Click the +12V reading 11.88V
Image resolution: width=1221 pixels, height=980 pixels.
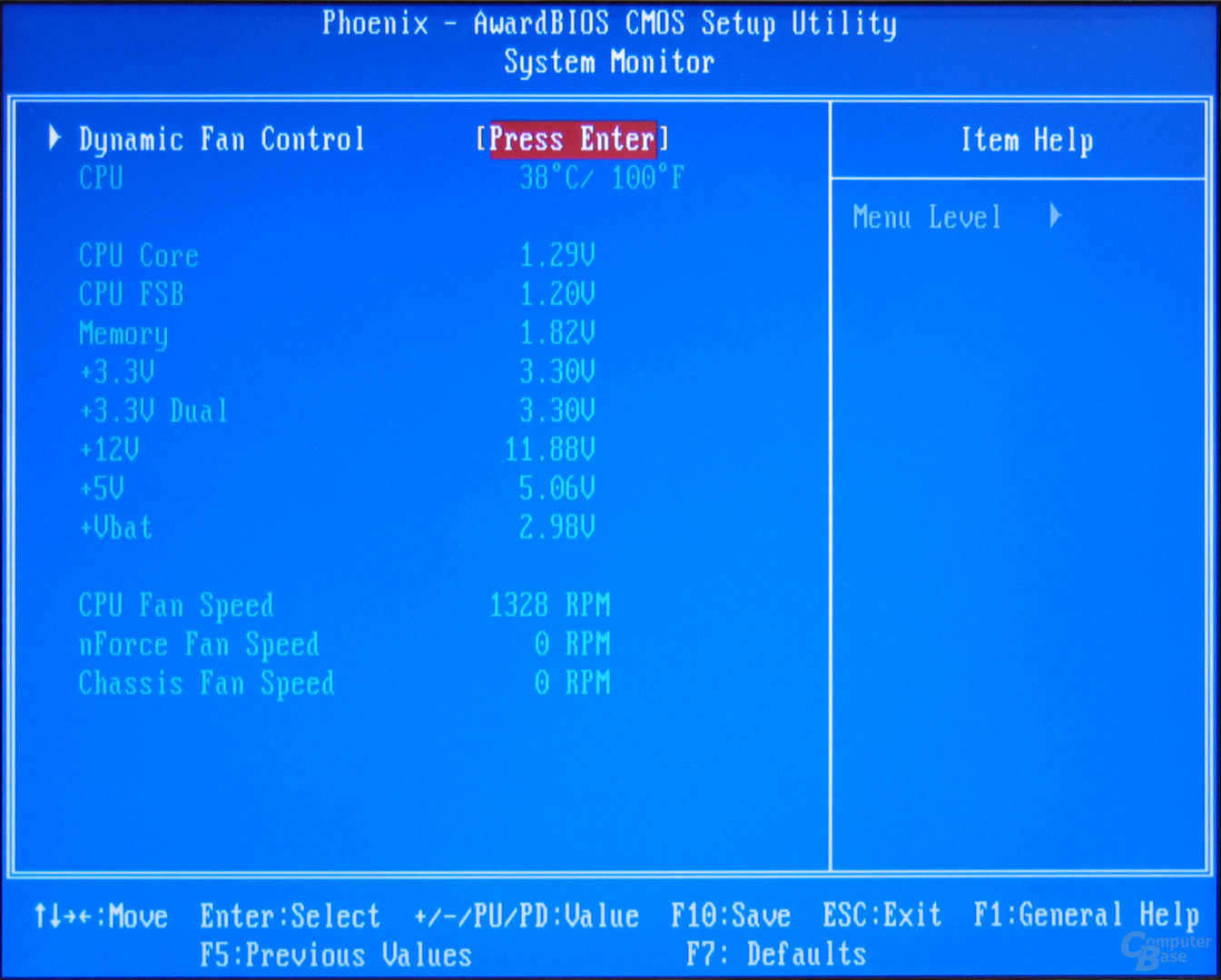click(550, 450)
